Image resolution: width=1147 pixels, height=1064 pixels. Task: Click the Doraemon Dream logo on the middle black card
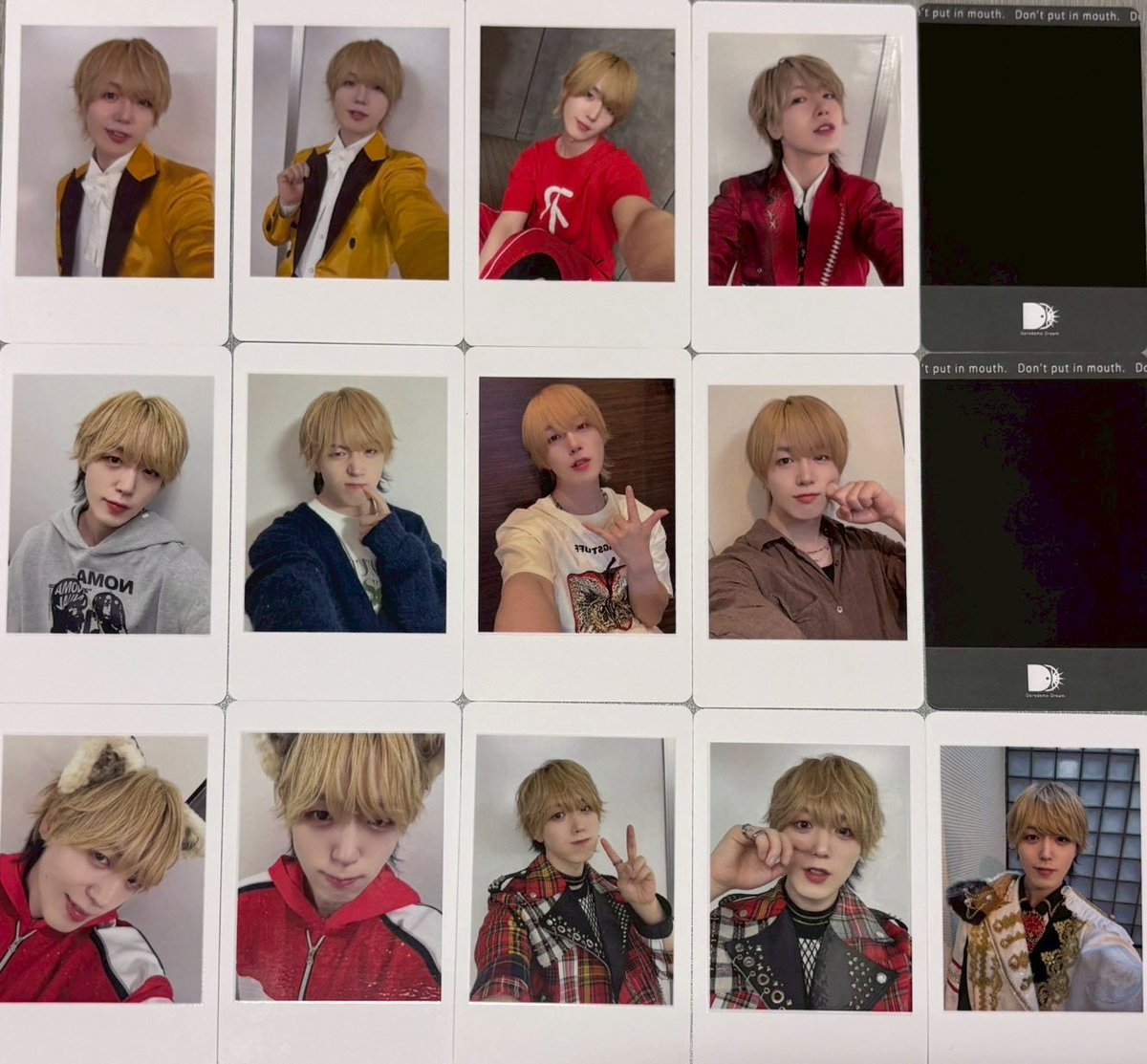1044,678
